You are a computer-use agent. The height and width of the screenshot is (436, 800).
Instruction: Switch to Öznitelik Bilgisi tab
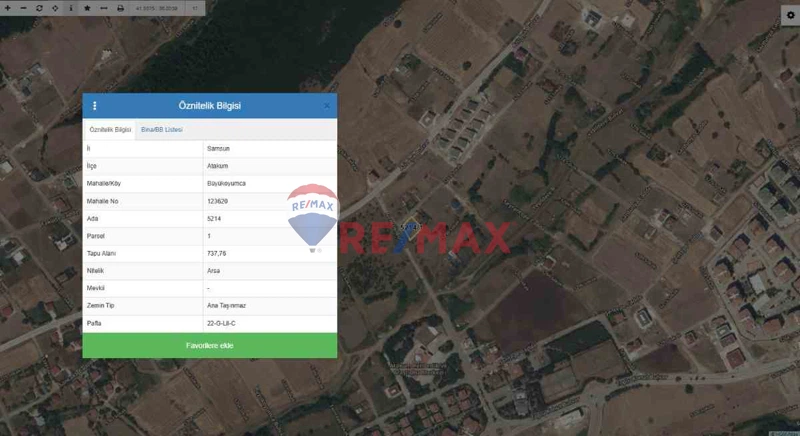point(110,130)
